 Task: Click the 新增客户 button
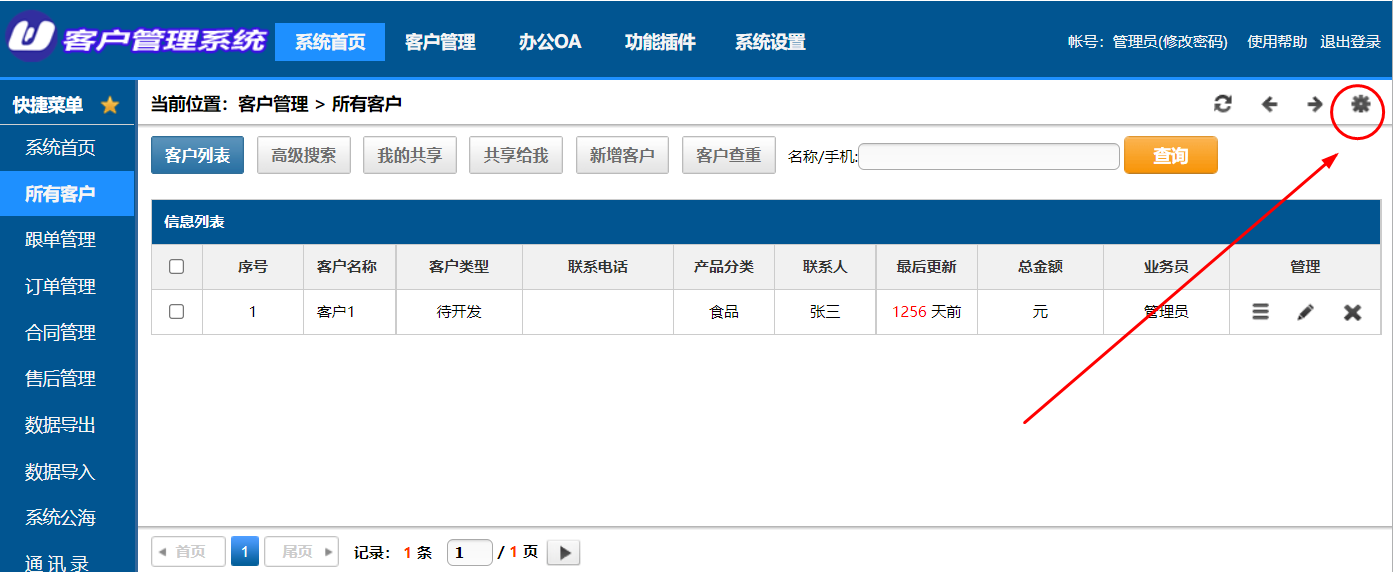point(622,155)
